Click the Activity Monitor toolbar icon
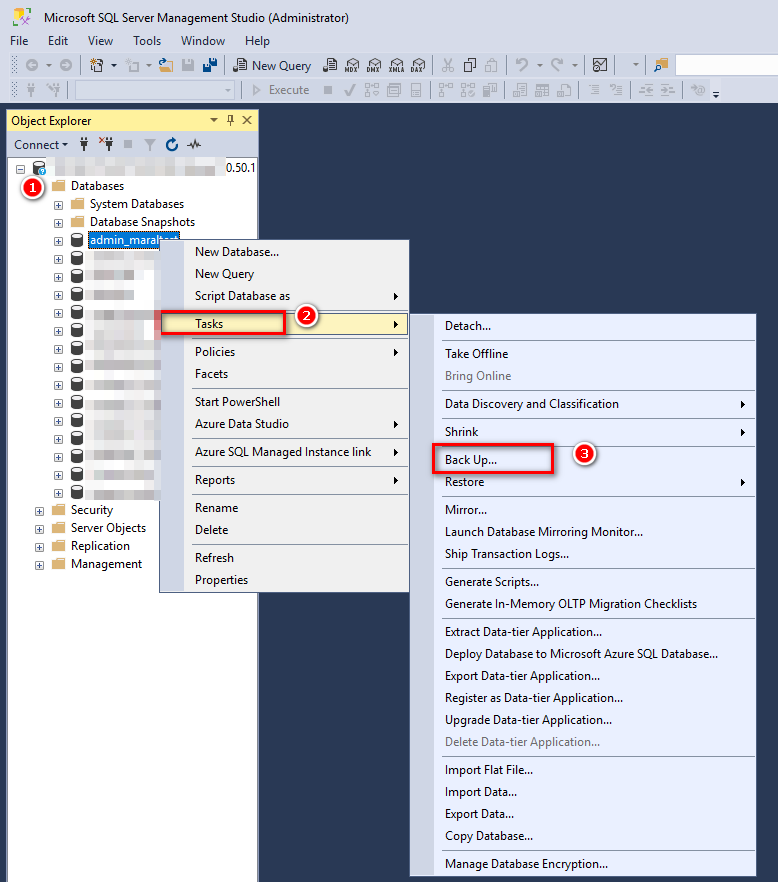The image size is (778, 882). coord(600,66)
